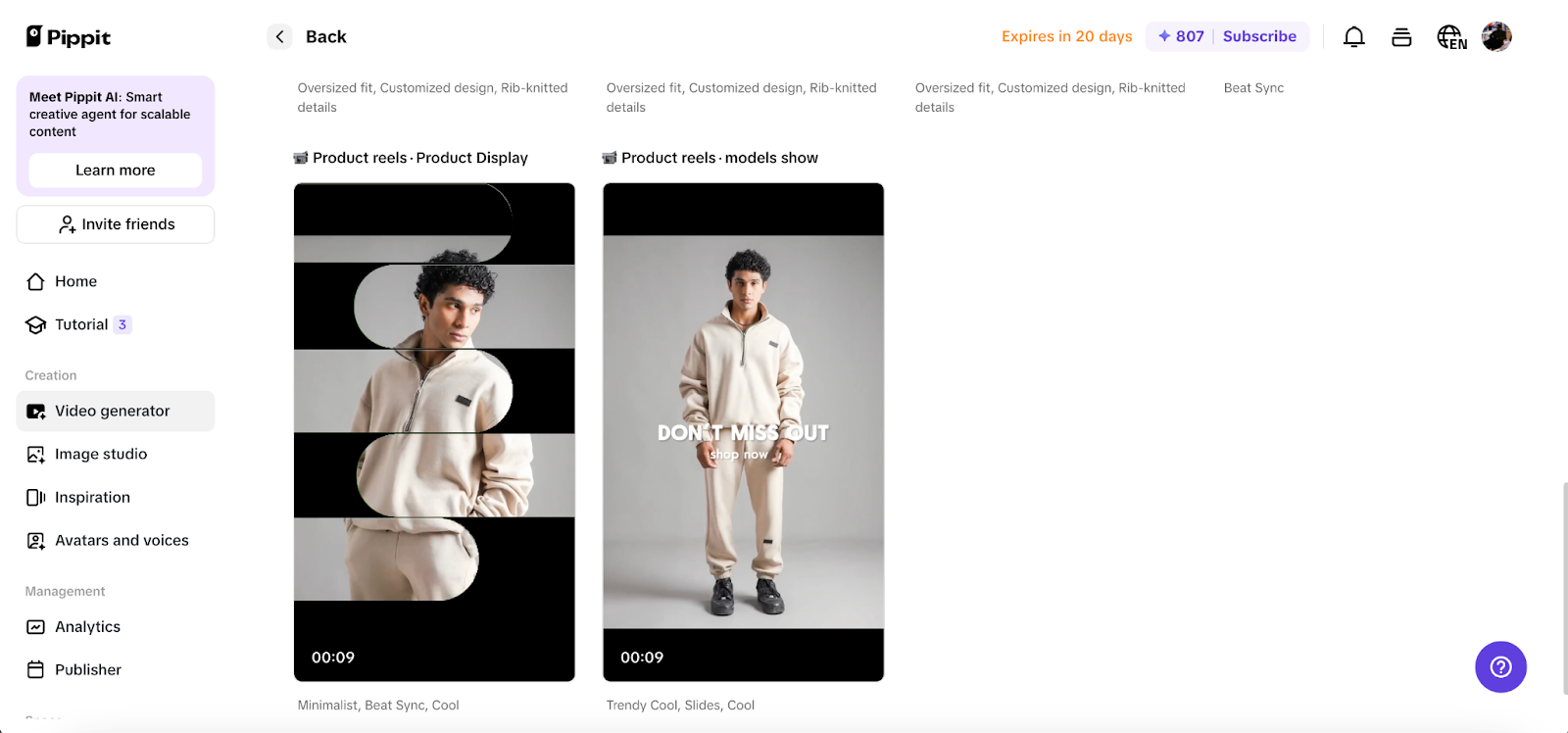Open Avatars and voices
Viewport: 1568px width, 733px height.
click(122, 541)
